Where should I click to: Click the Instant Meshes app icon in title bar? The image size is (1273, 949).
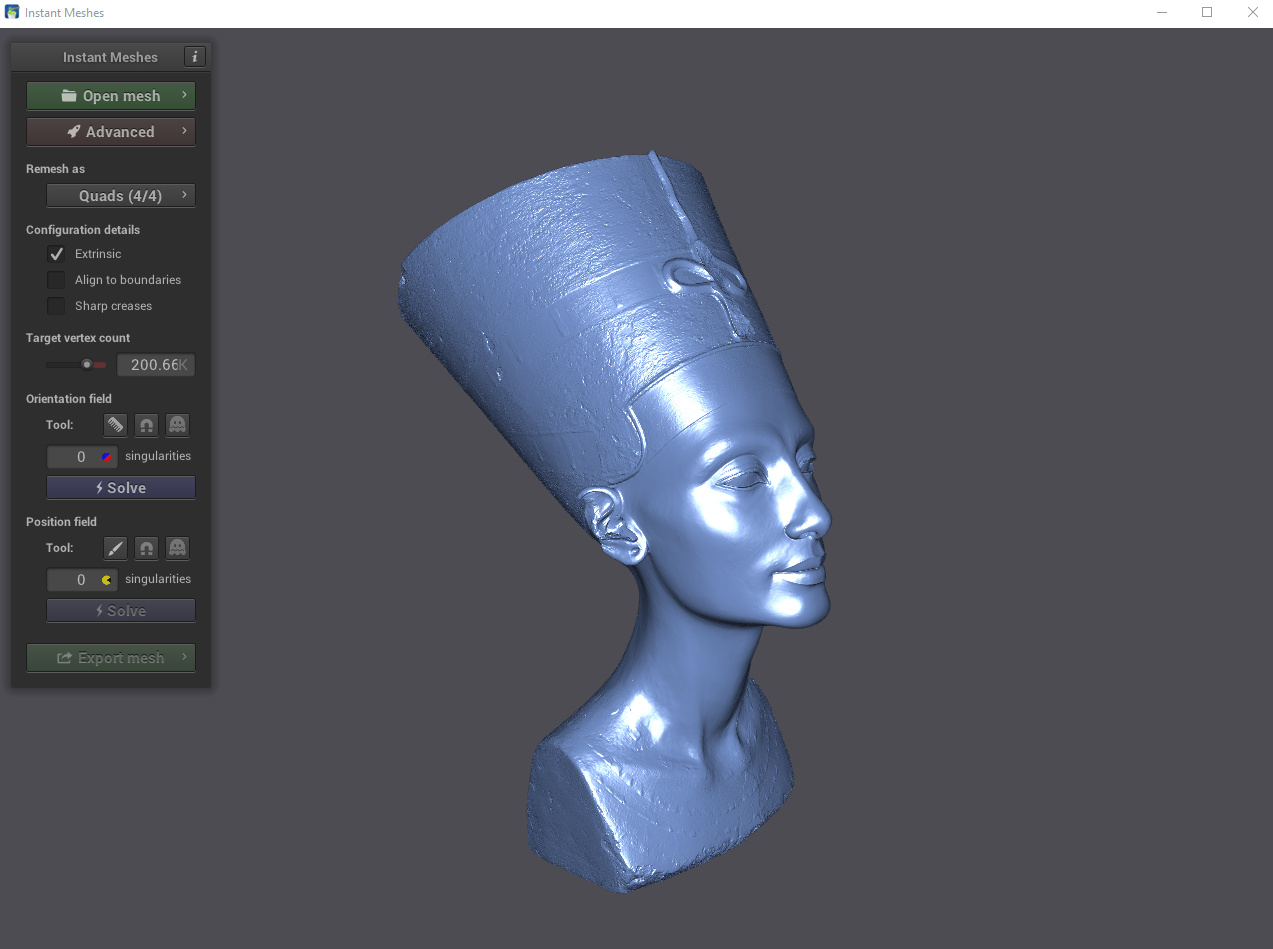pos(12,12)
